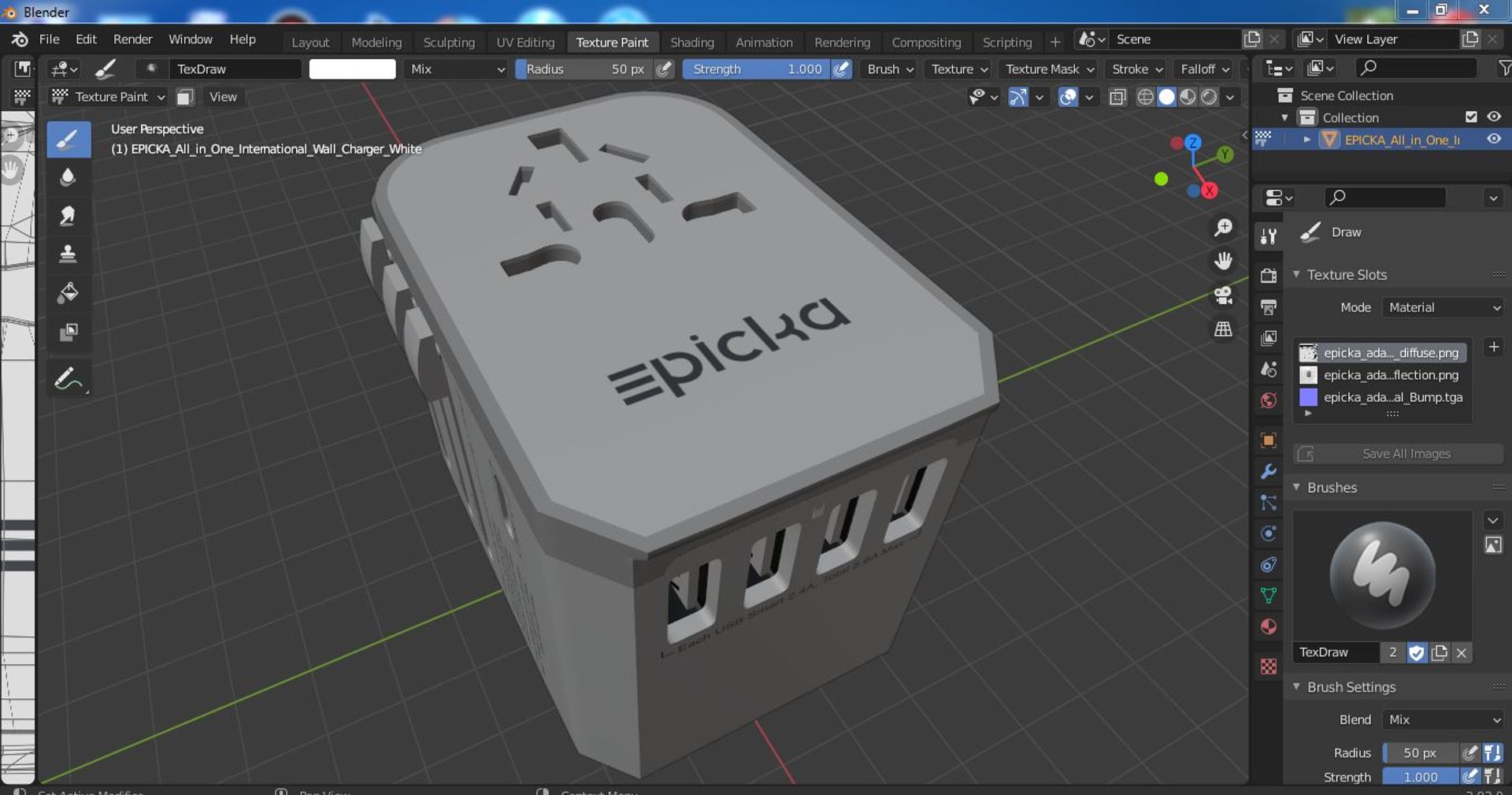Enable wireframe viewport shading
The image size is (1512, 795).
point(1145,97)
